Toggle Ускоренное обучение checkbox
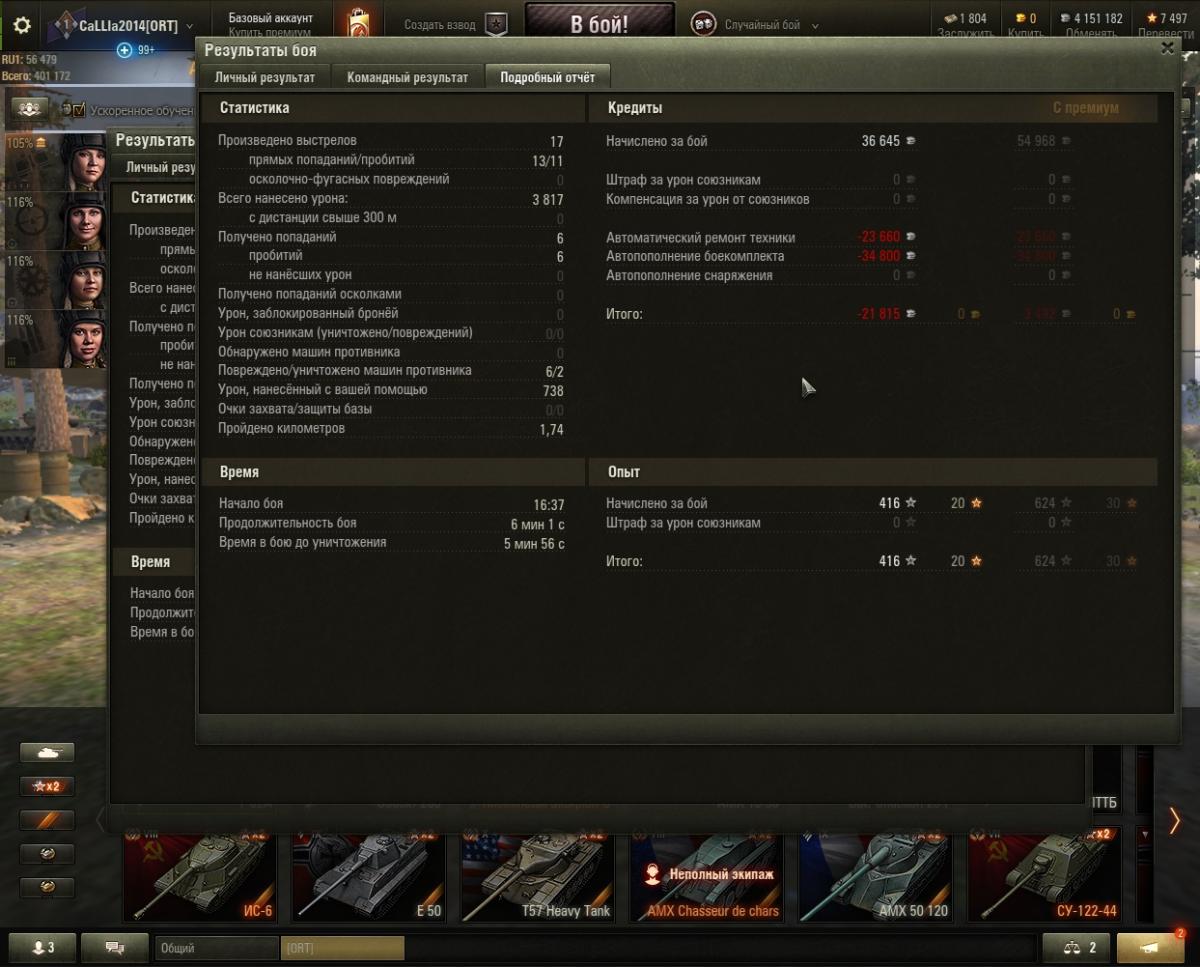This screenshot has width=1200, height=967. [x=78, y=110]
